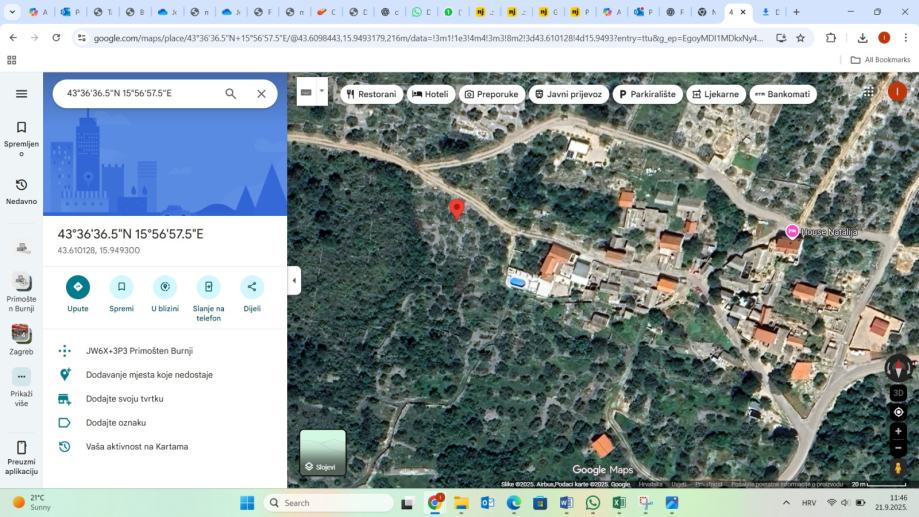Click the Windows taskbar Search box
Image resolution: width=919 pixels, height=517 pixels.
tap(329, 503)
